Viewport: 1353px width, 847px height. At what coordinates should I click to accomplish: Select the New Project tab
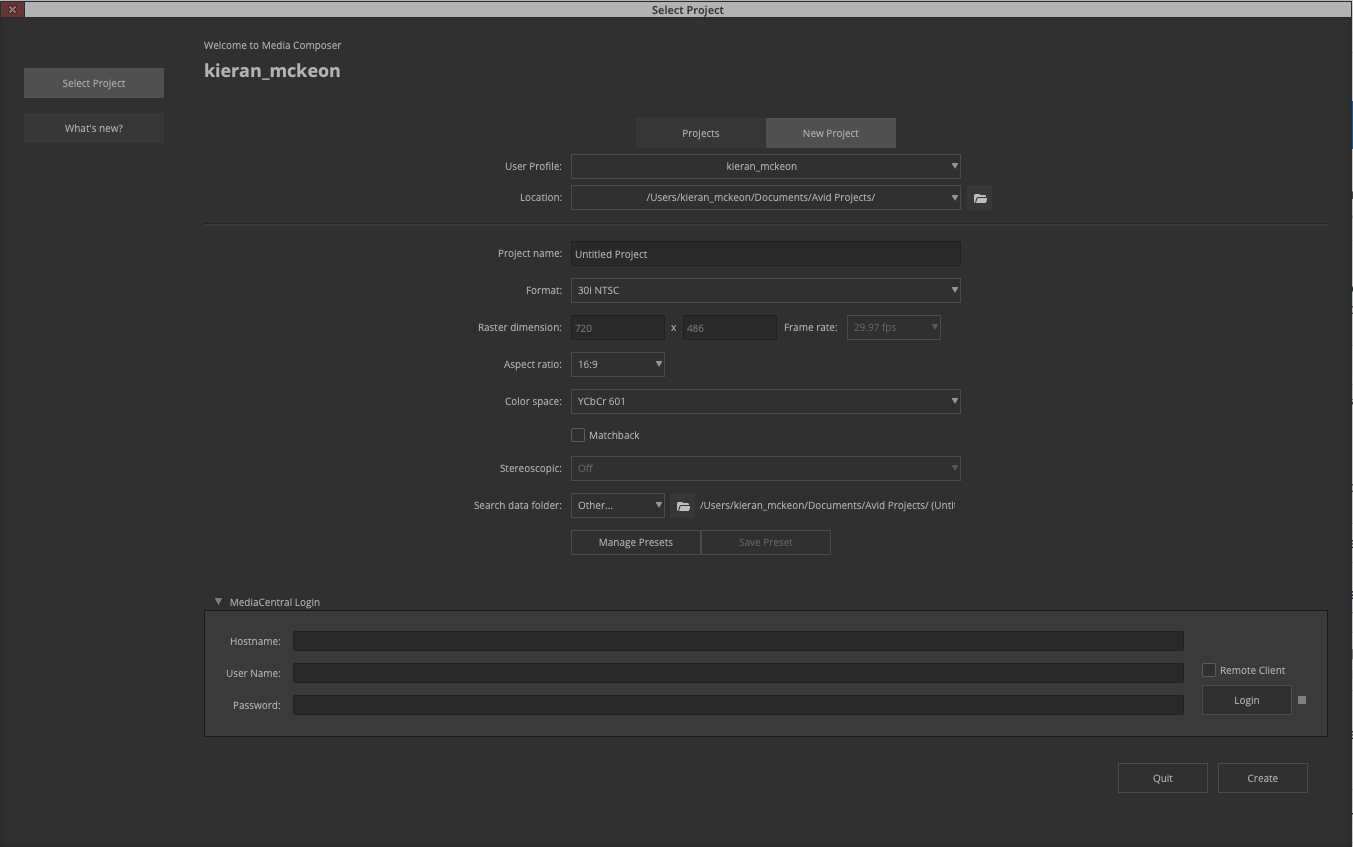point(831,133)
